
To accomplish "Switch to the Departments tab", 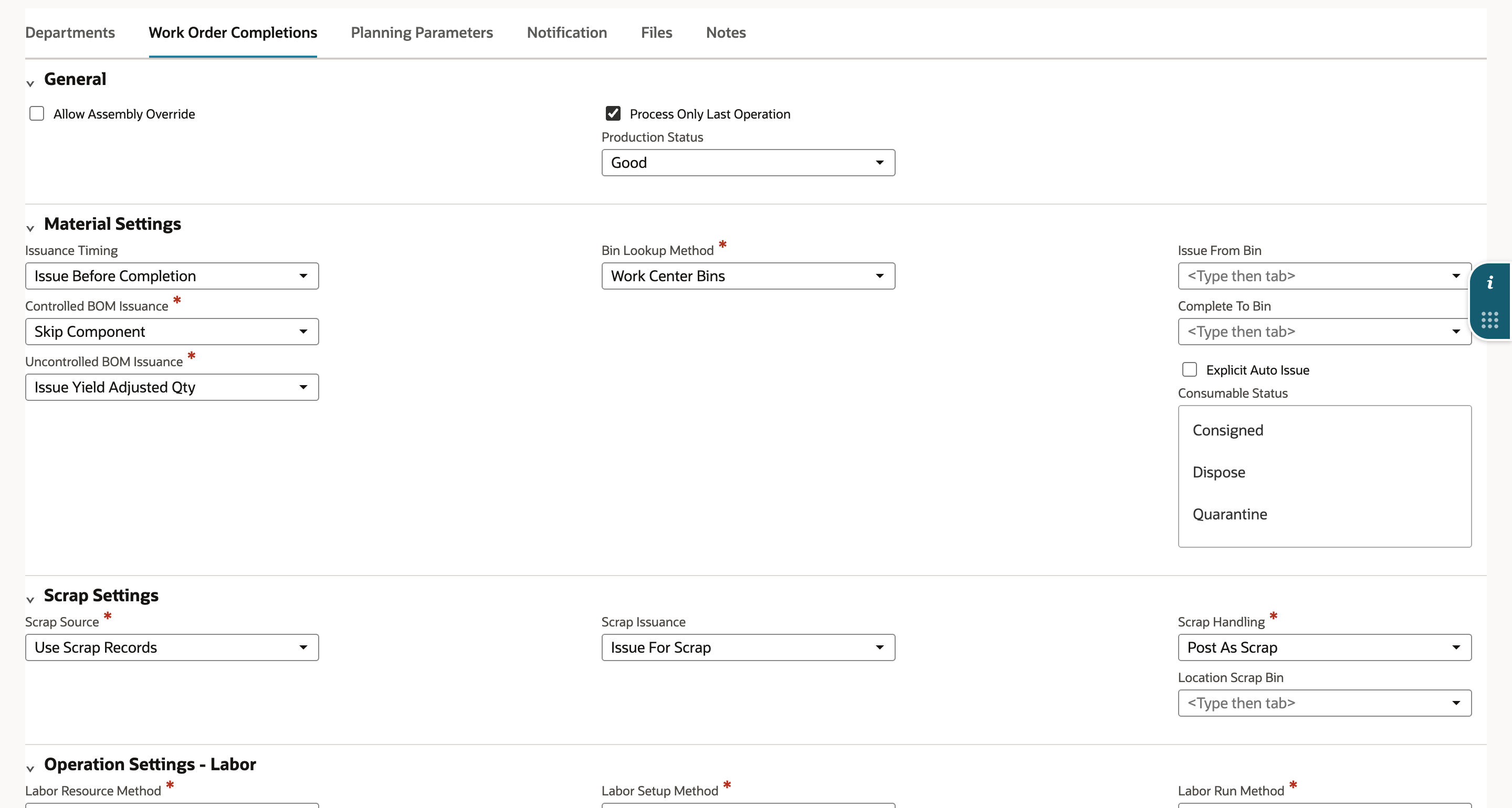I will click(70, 33).
